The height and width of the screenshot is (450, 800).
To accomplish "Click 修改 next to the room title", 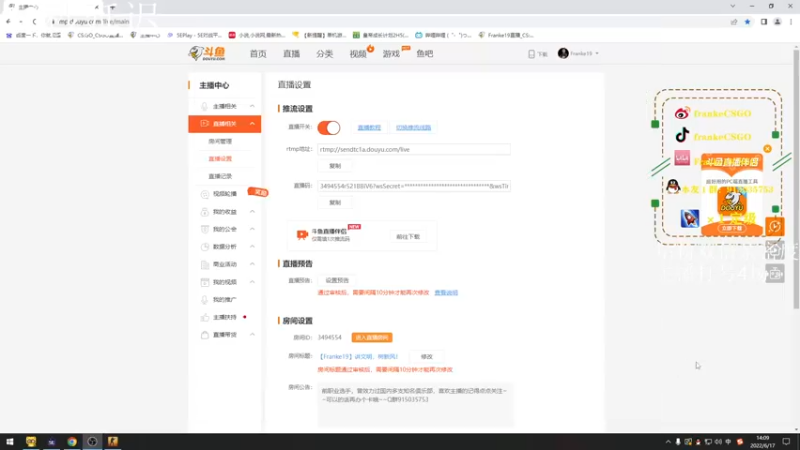I will (427, 357).
